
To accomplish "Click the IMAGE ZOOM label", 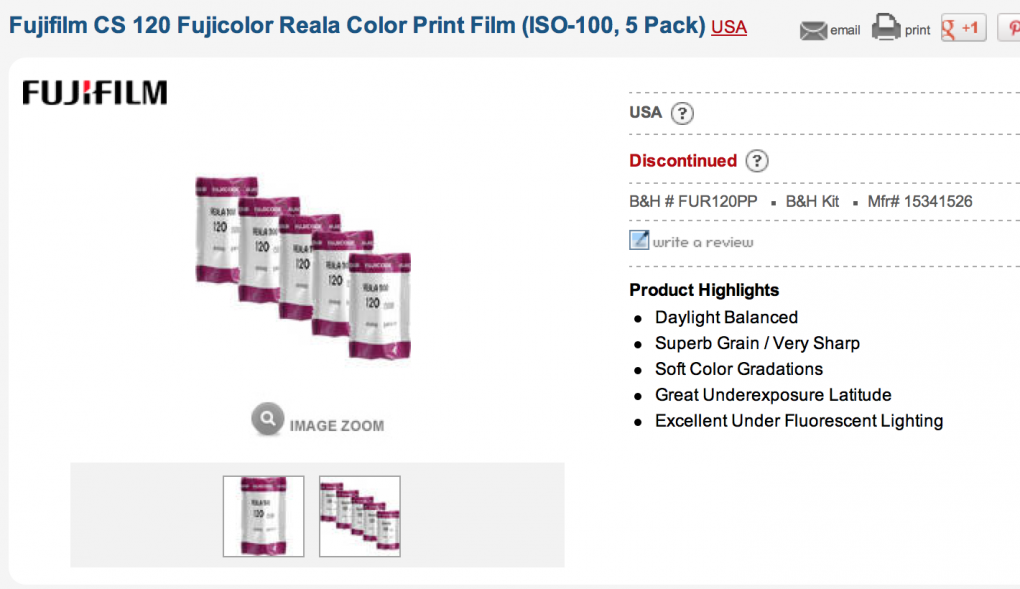I will click(336, 426).
